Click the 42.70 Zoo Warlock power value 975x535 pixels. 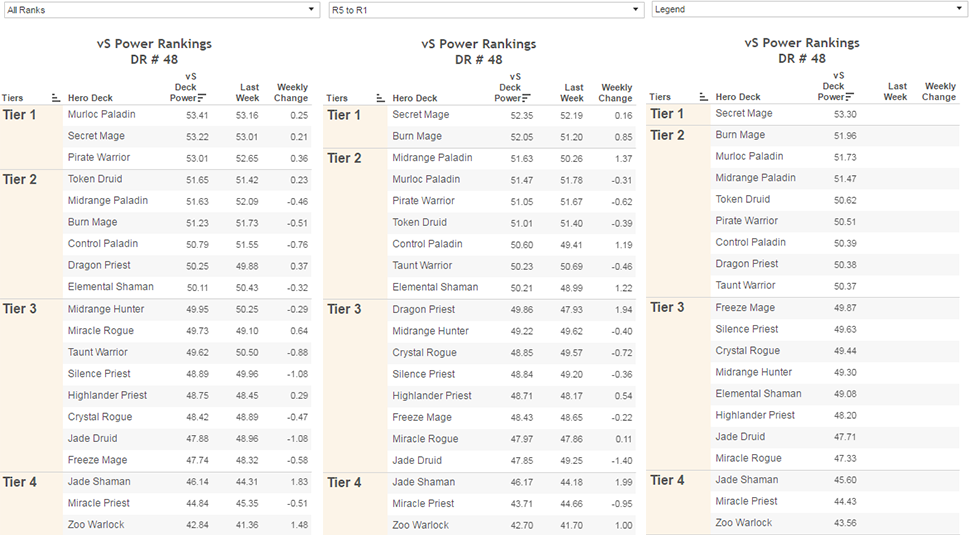pos(522,525)
